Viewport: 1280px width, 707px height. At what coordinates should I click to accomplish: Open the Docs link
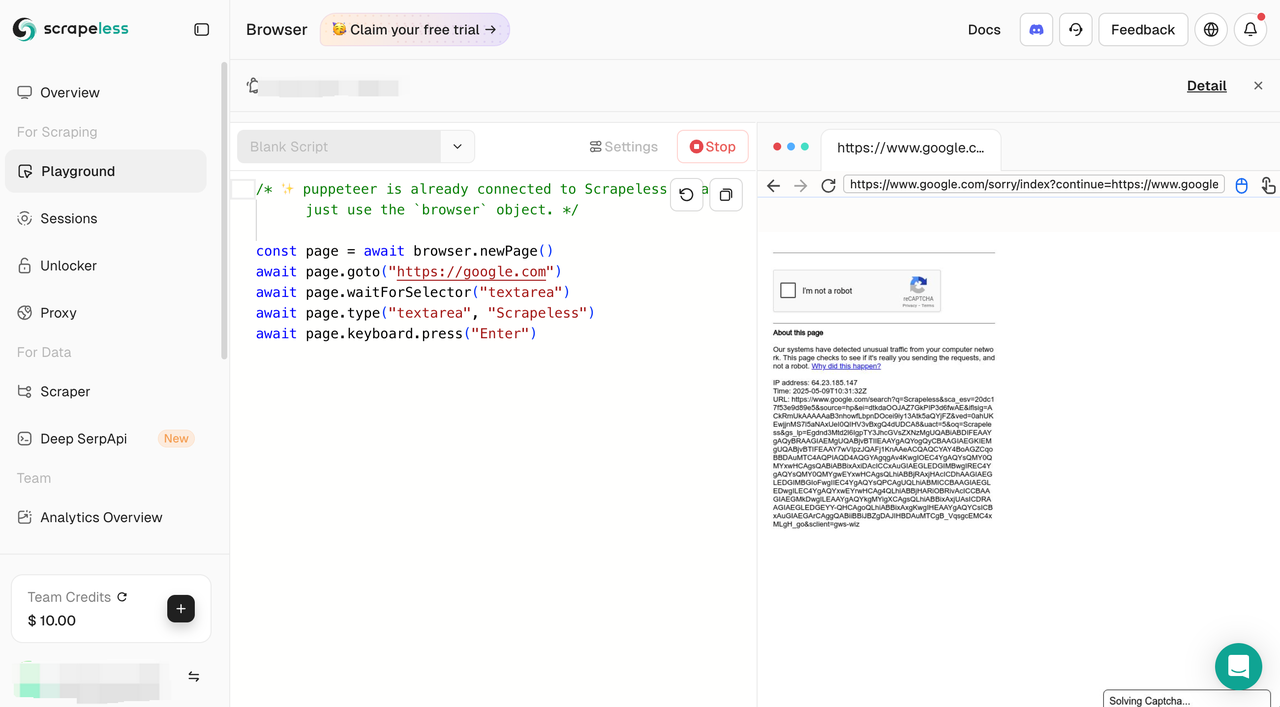(984, 30)
